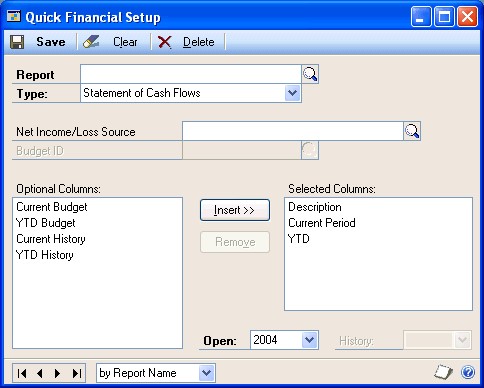Go to first record navigation arrow
484x388 pixels.
[x=22, y=373]
